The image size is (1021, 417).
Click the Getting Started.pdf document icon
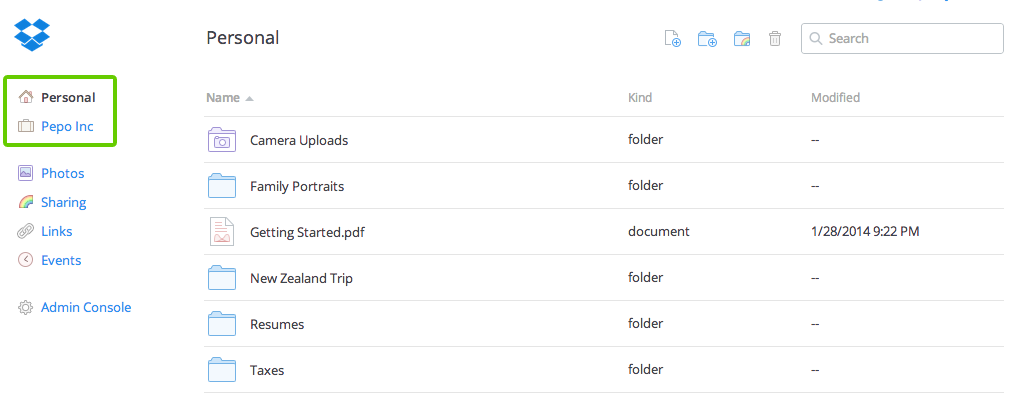point(222,231)
